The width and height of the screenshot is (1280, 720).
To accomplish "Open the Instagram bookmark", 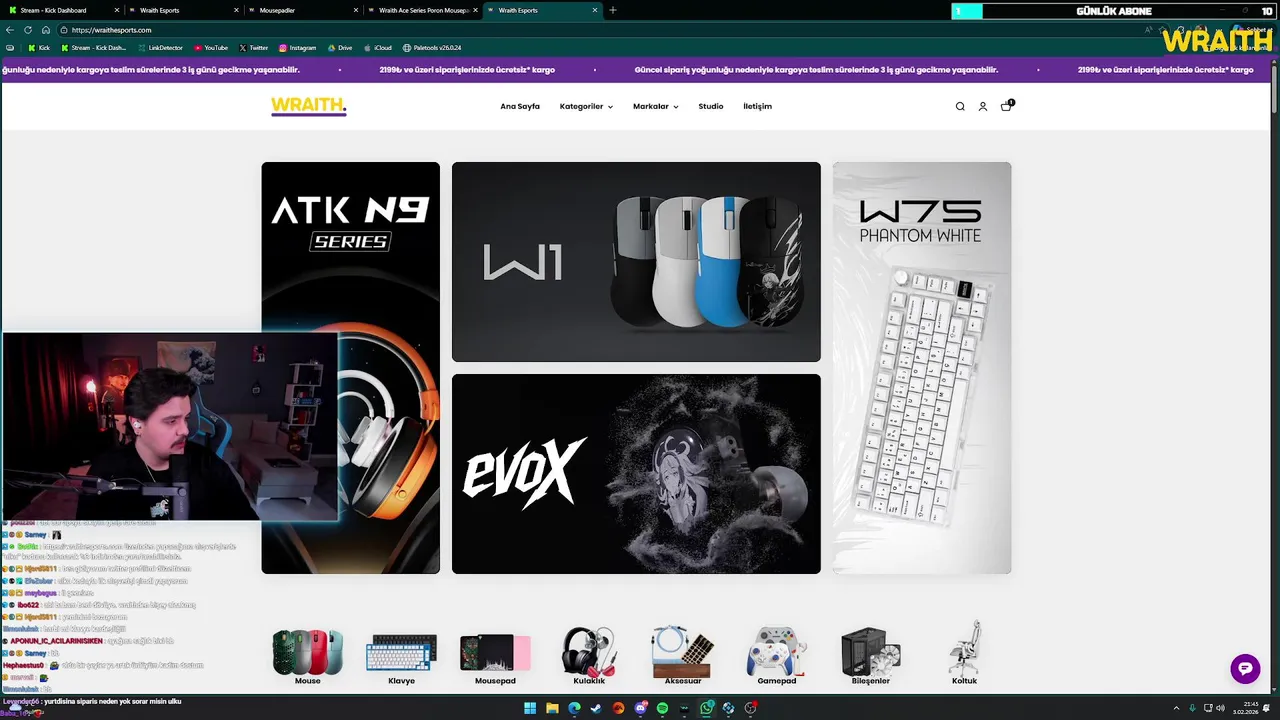I will pos(297,48).
